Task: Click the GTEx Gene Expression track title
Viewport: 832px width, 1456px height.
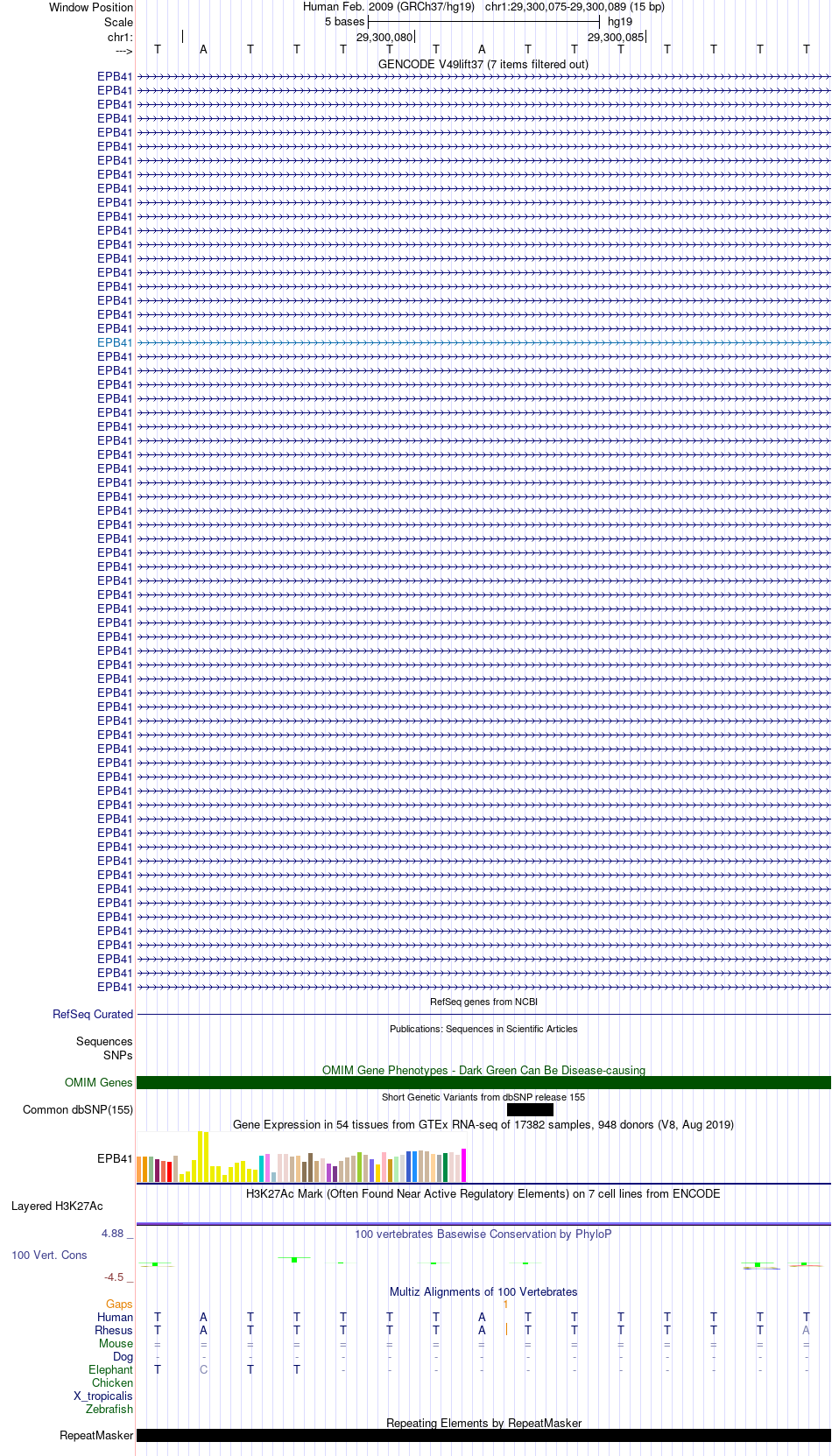Action: (483, 1124)
